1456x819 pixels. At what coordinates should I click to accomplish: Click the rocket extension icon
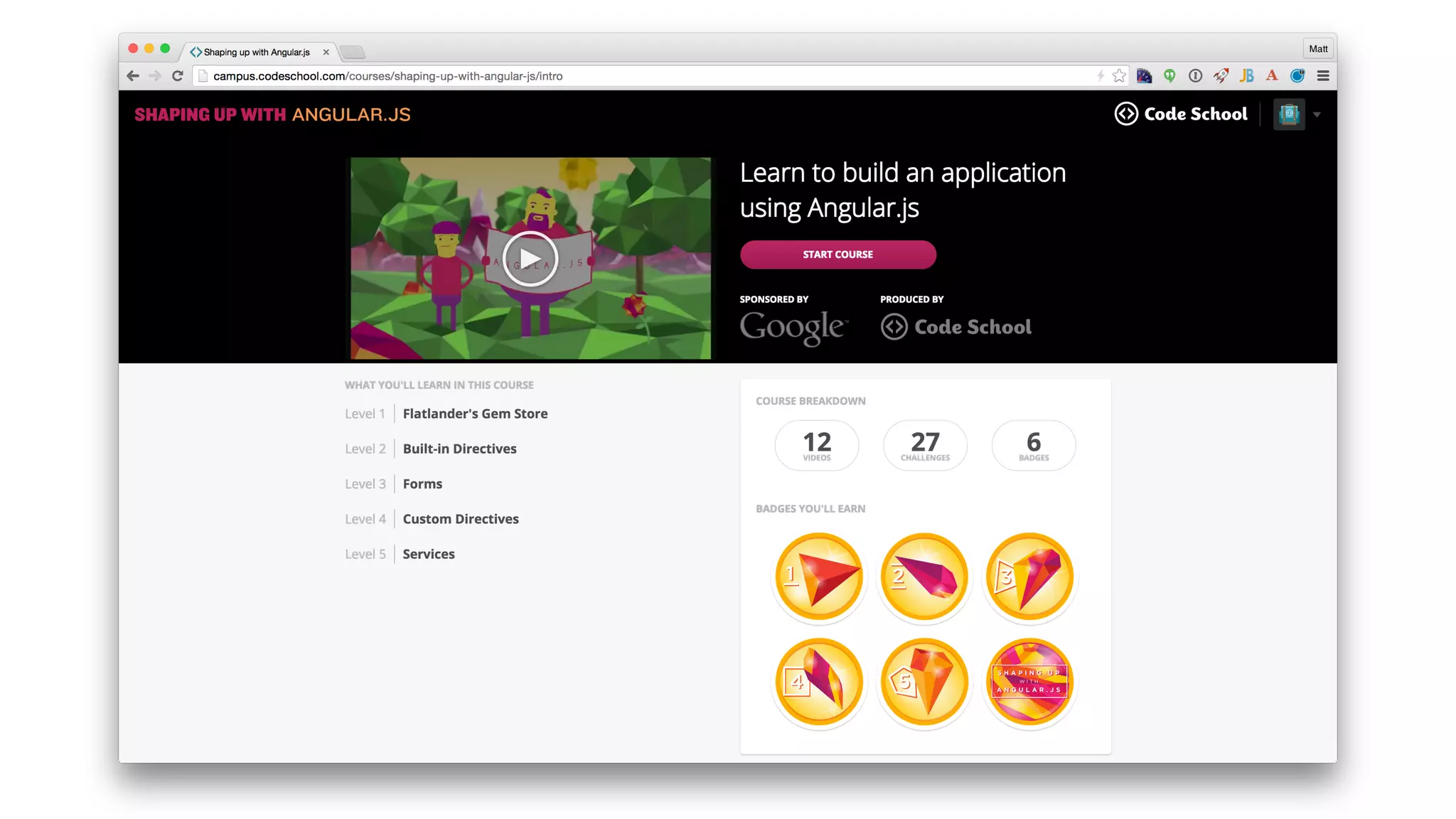pyautogui.click(x=1221, y=76)
